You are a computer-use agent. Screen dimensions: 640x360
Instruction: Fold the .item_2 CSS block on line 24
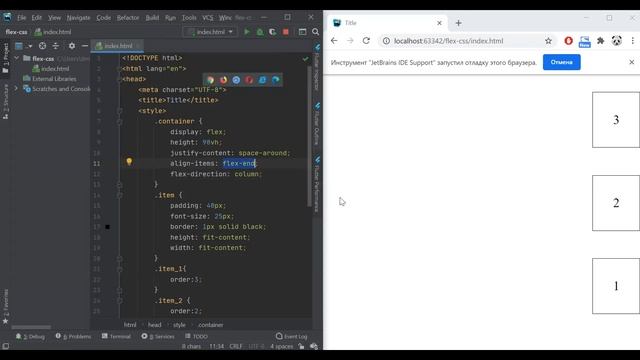(120, 301)
